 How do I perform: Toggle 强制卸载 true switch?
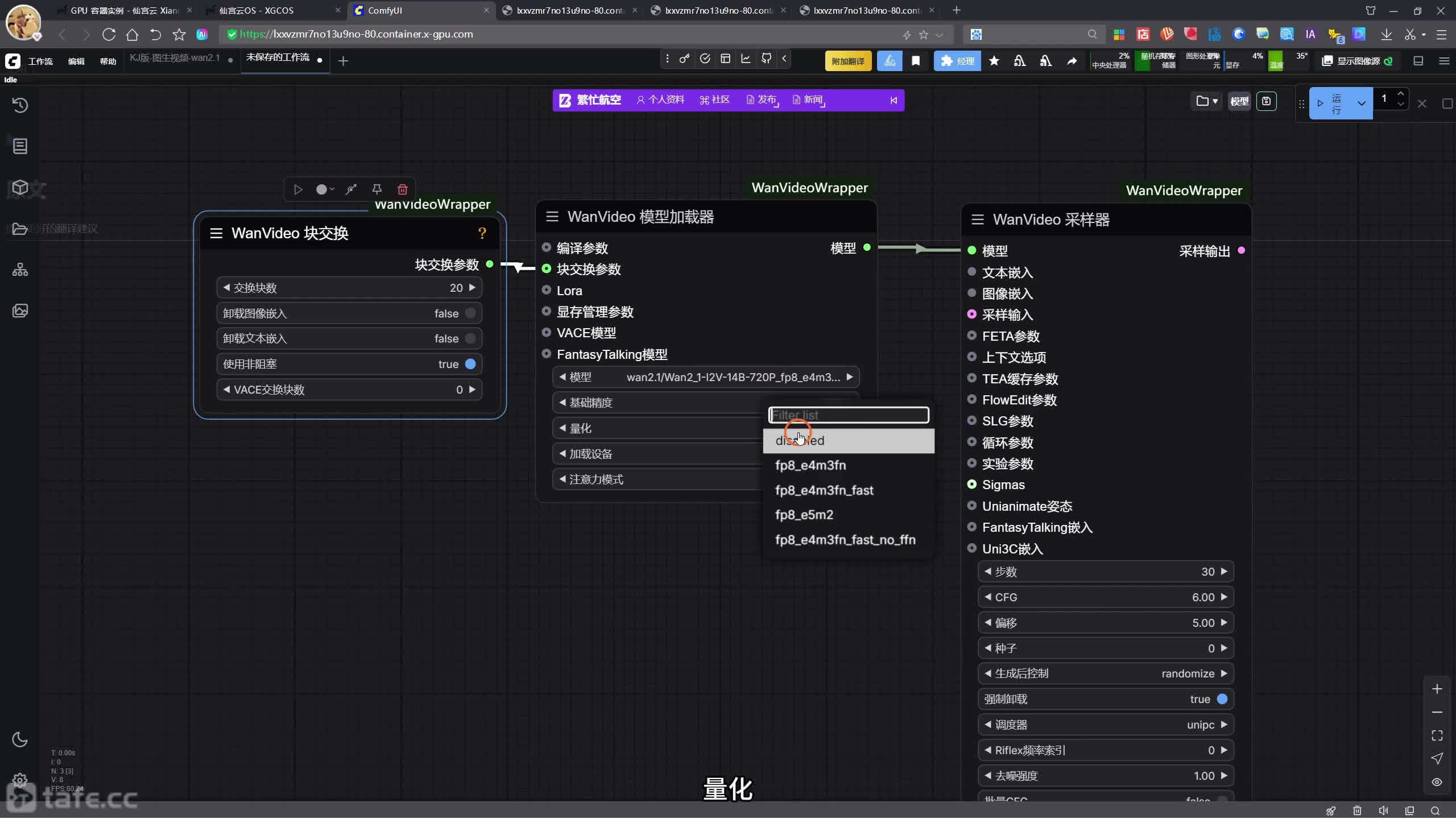tap(1222, 699)
